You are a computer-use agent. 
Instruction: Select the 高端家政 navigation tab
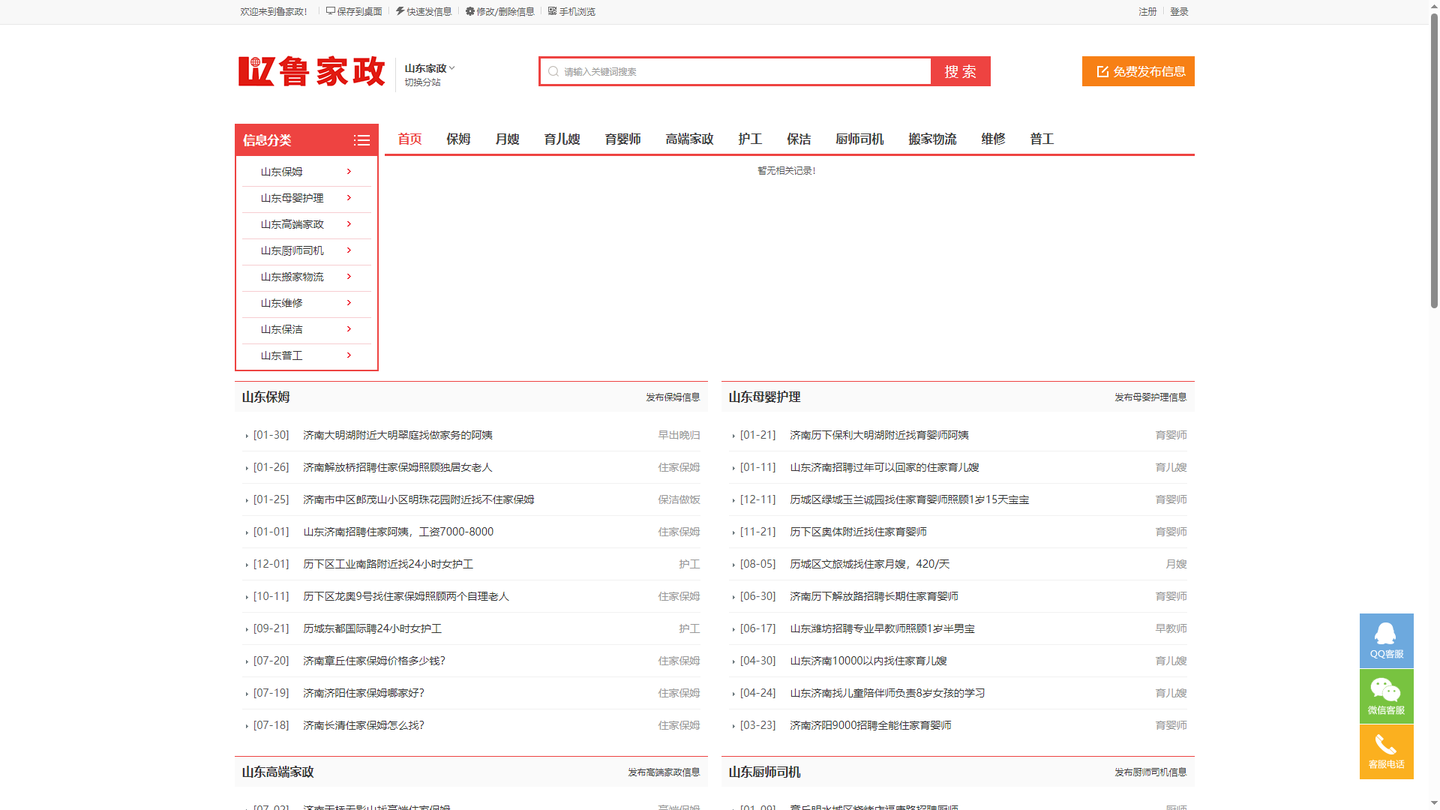[x=689, y=139]
